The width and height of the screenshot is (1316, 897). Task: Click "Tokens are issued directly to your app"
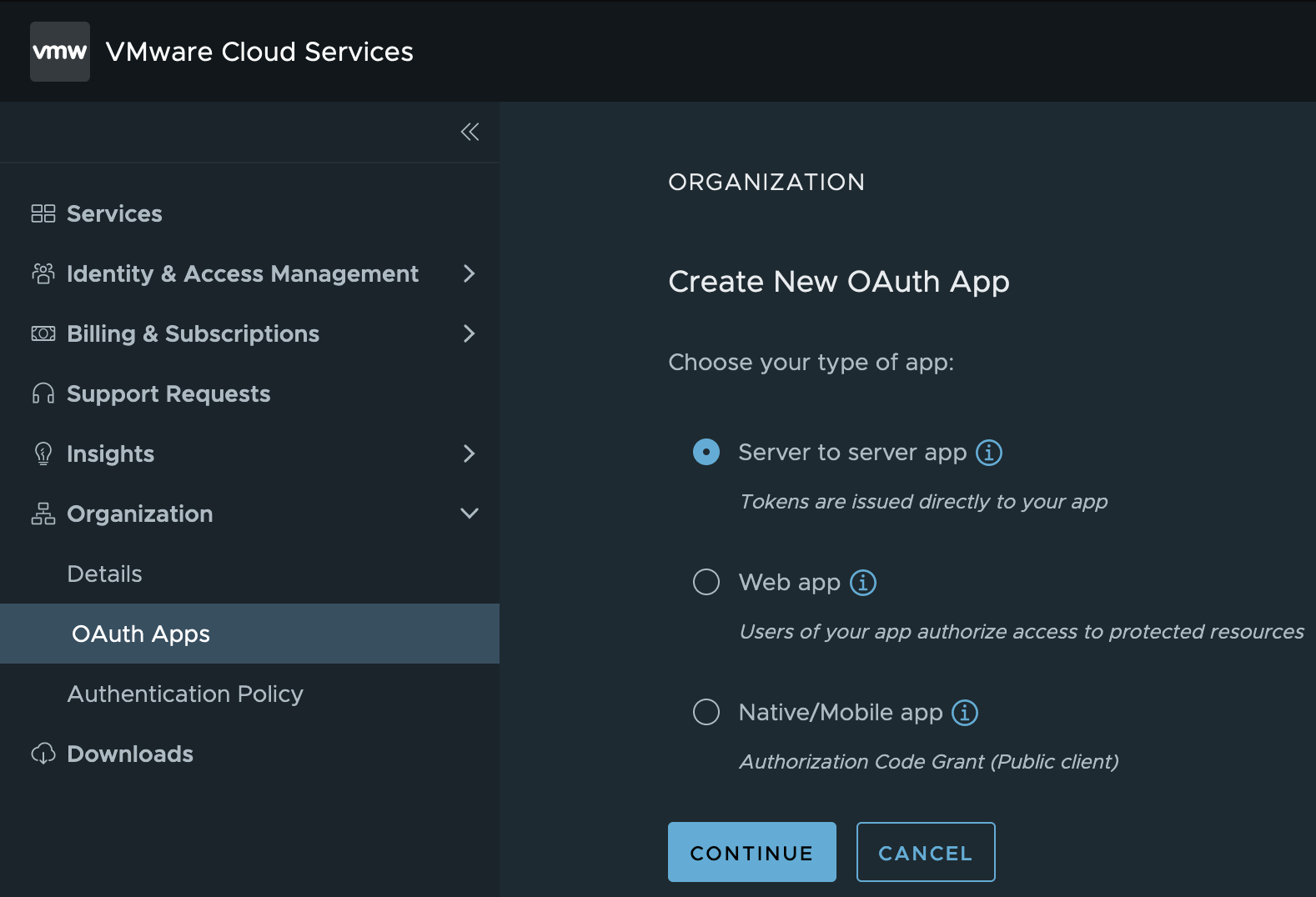pyautogui.click(x=924, y=502)
